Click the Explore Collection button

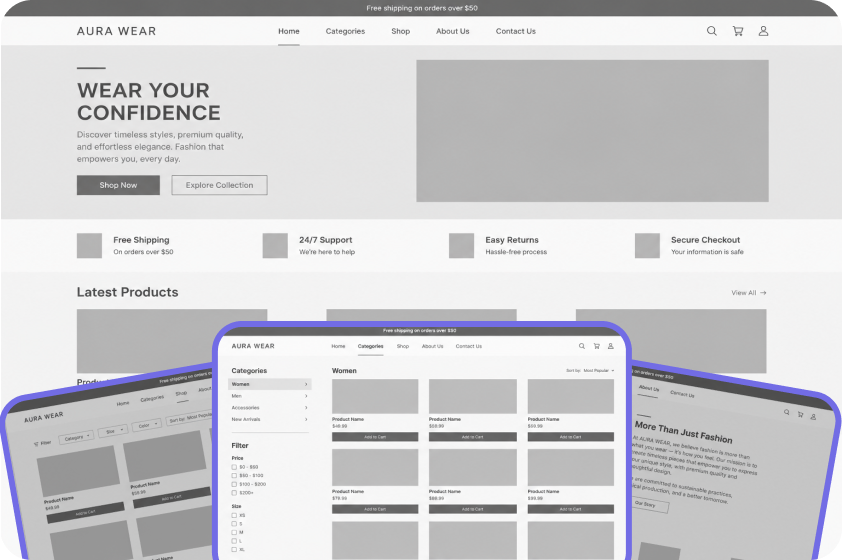tap(219, 185)
